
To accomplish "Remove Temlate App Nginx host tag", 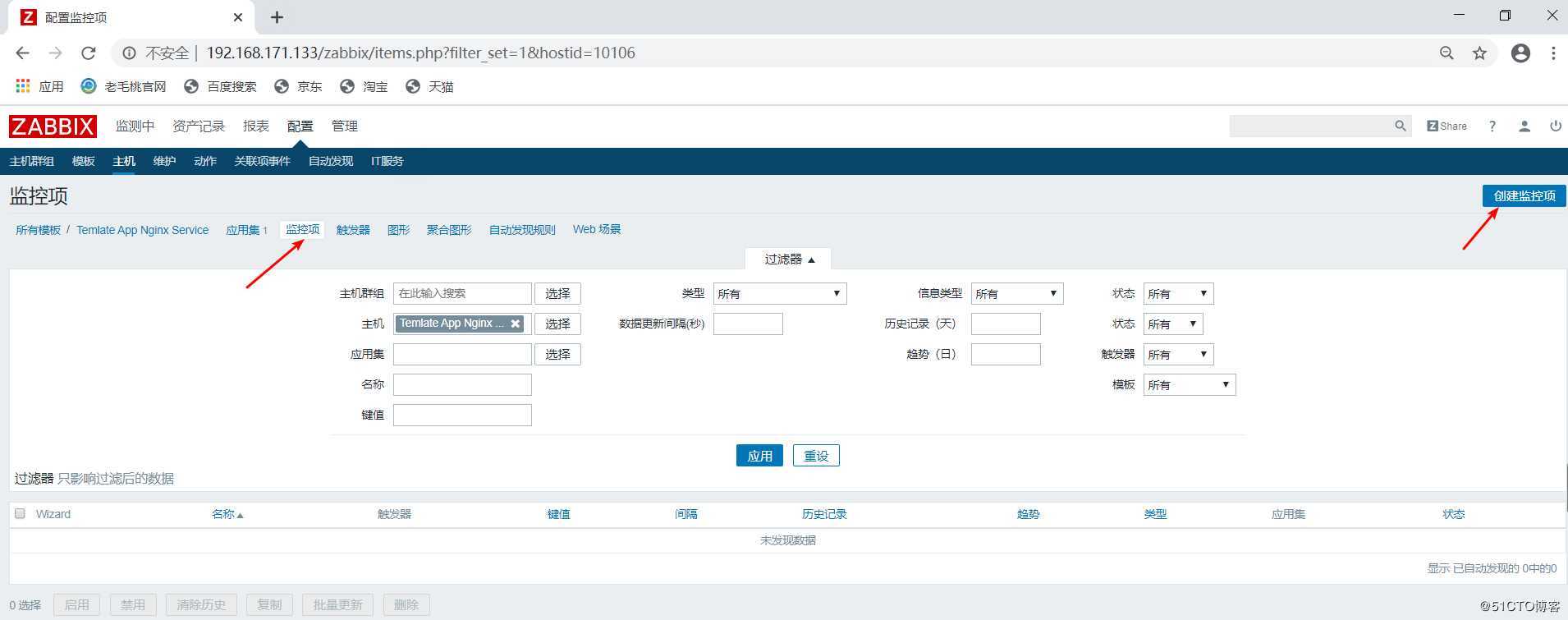I will coord(516,324).
